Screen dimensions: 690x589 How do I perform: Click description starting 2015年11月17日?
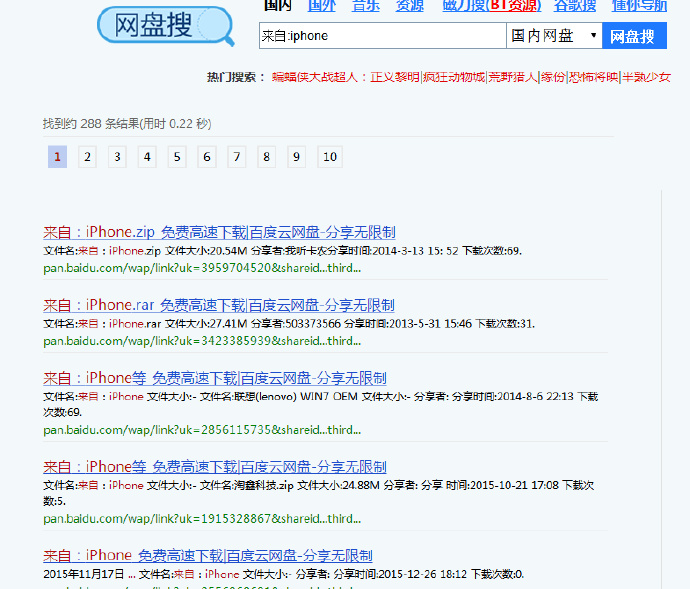[284, 574]
